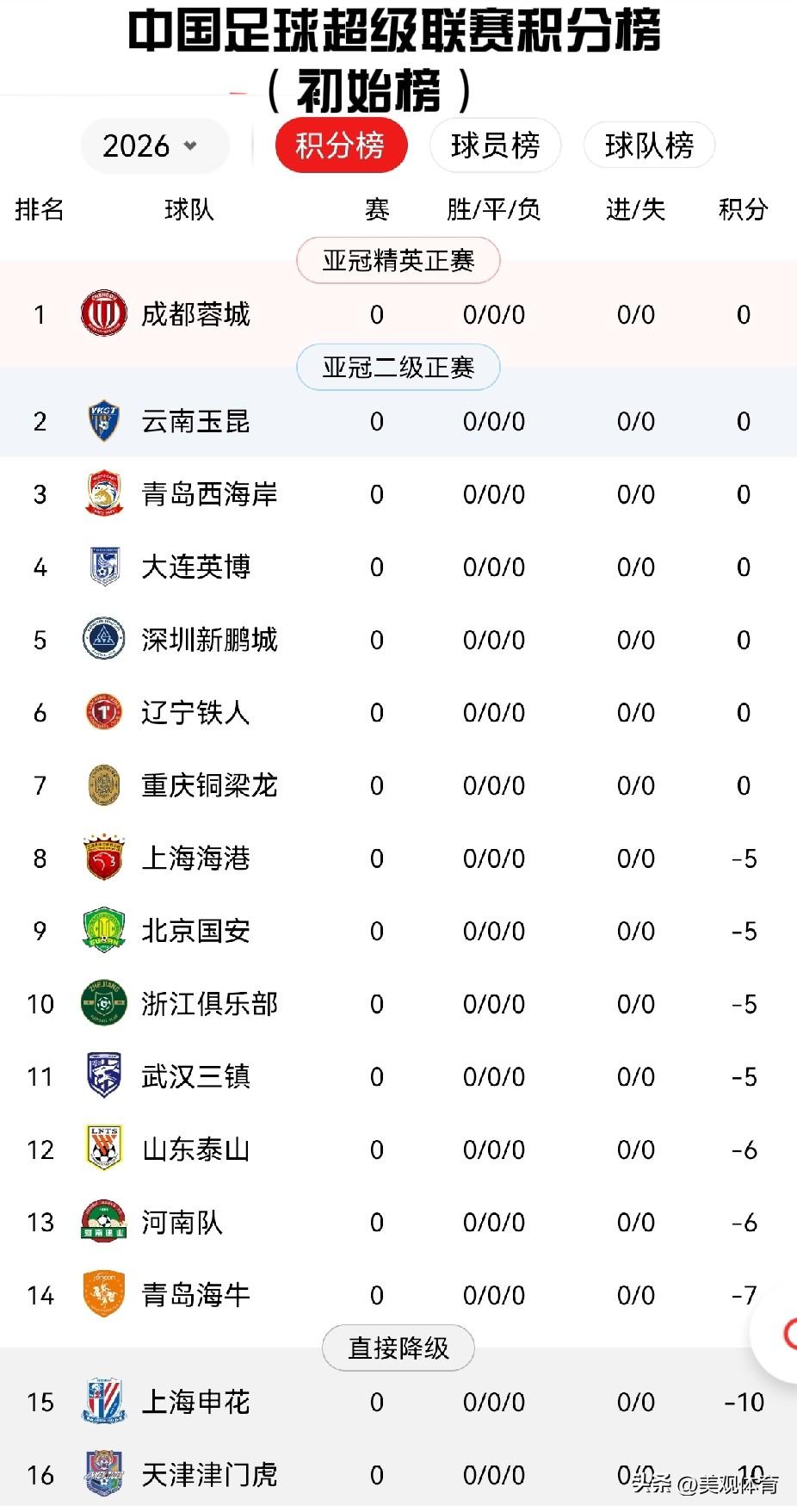The image size is (797, 1512).
Task: Tap the 河南队 team emblem
Action: coord(104,1221)
